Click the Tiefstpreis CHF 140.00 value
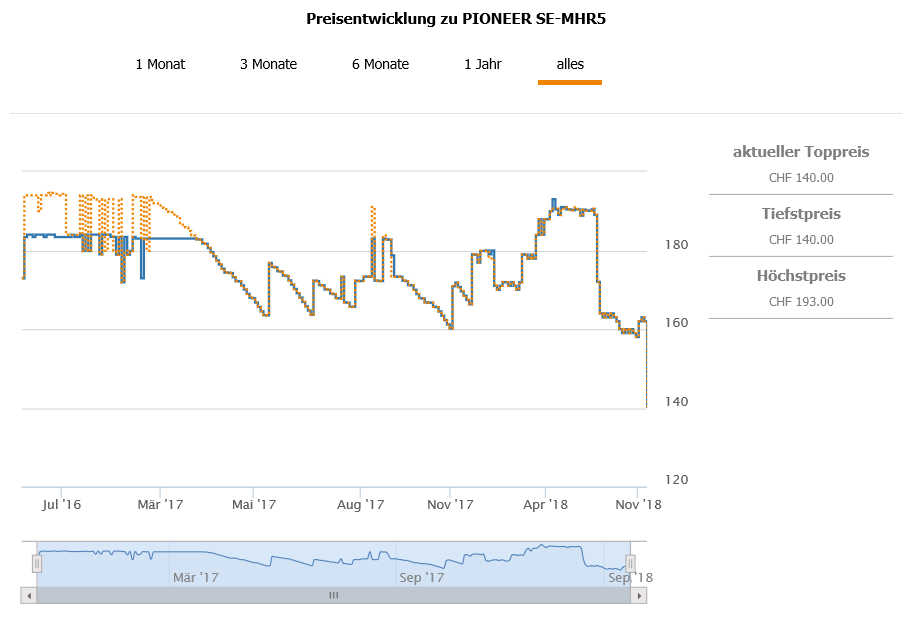910x617 pixels. [x=801, y=240]
